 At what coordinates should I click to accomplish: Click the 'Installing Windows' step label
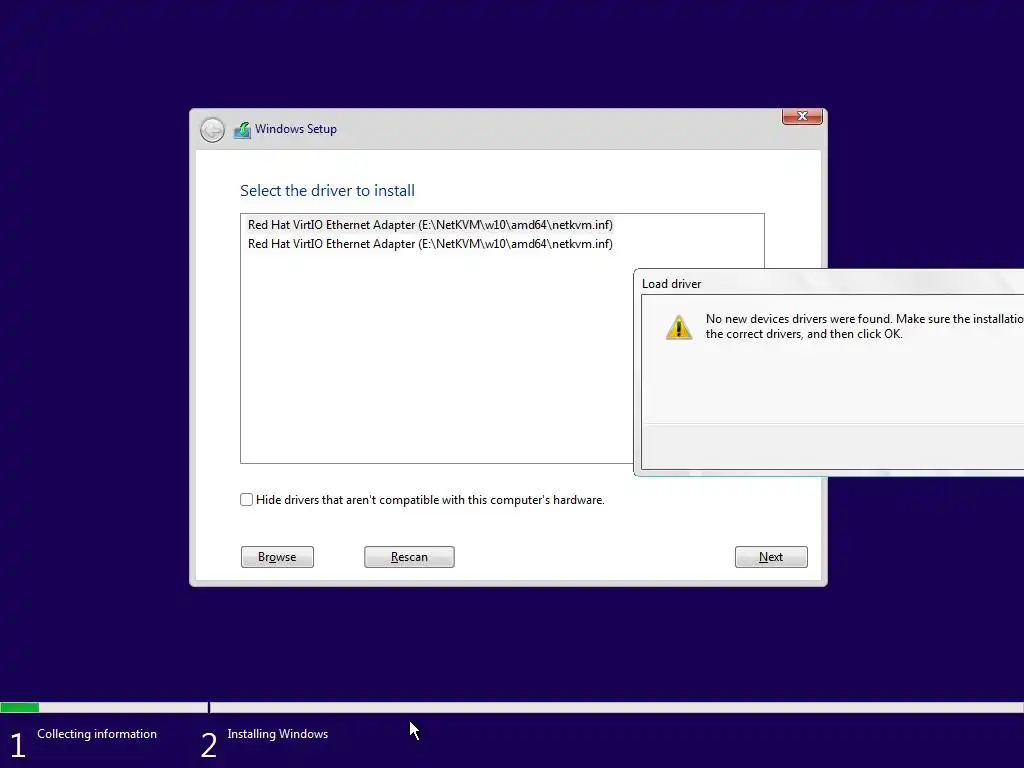point(278,733)
